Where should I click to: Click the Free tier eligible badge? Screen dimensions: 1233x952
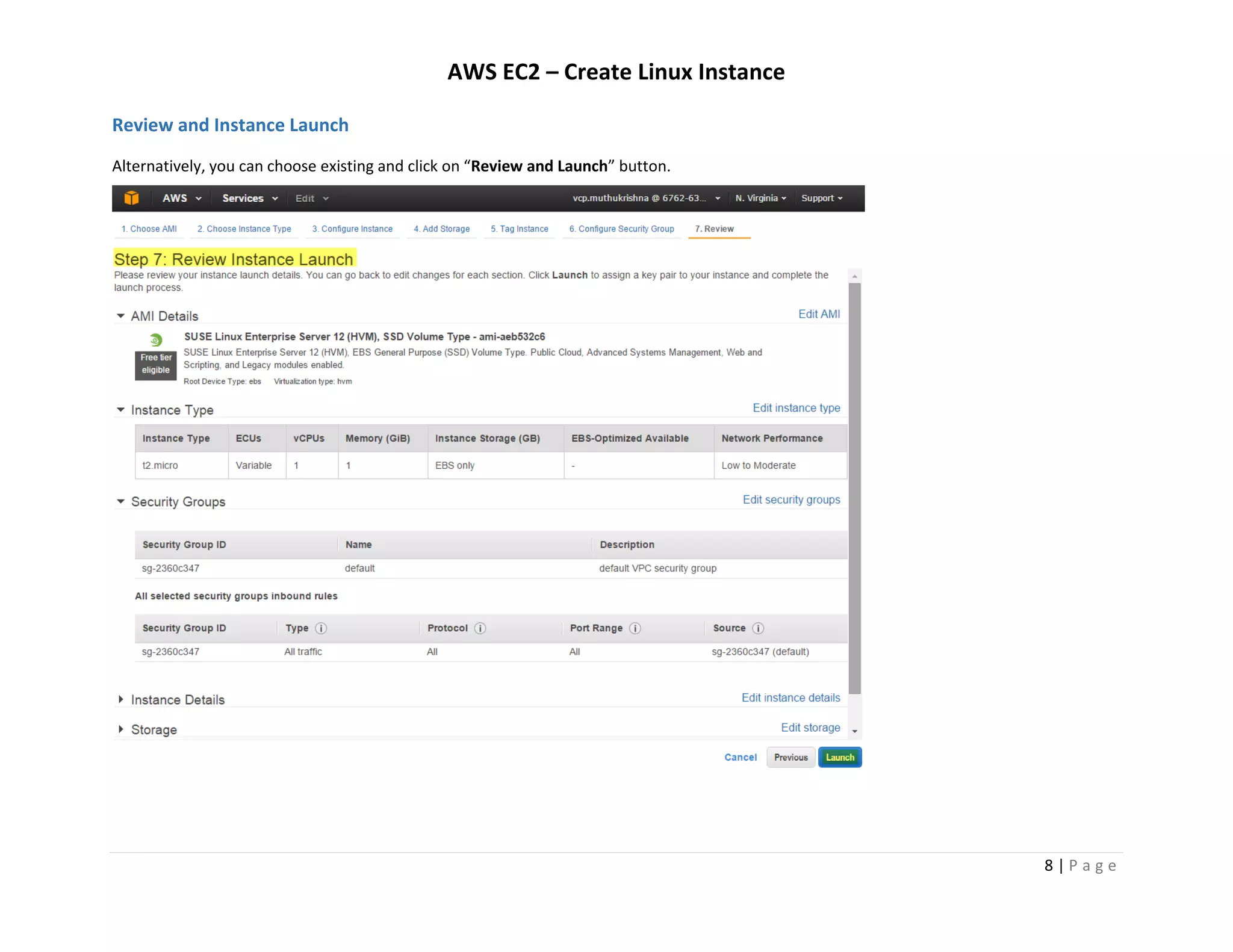[x=155, y=365]
